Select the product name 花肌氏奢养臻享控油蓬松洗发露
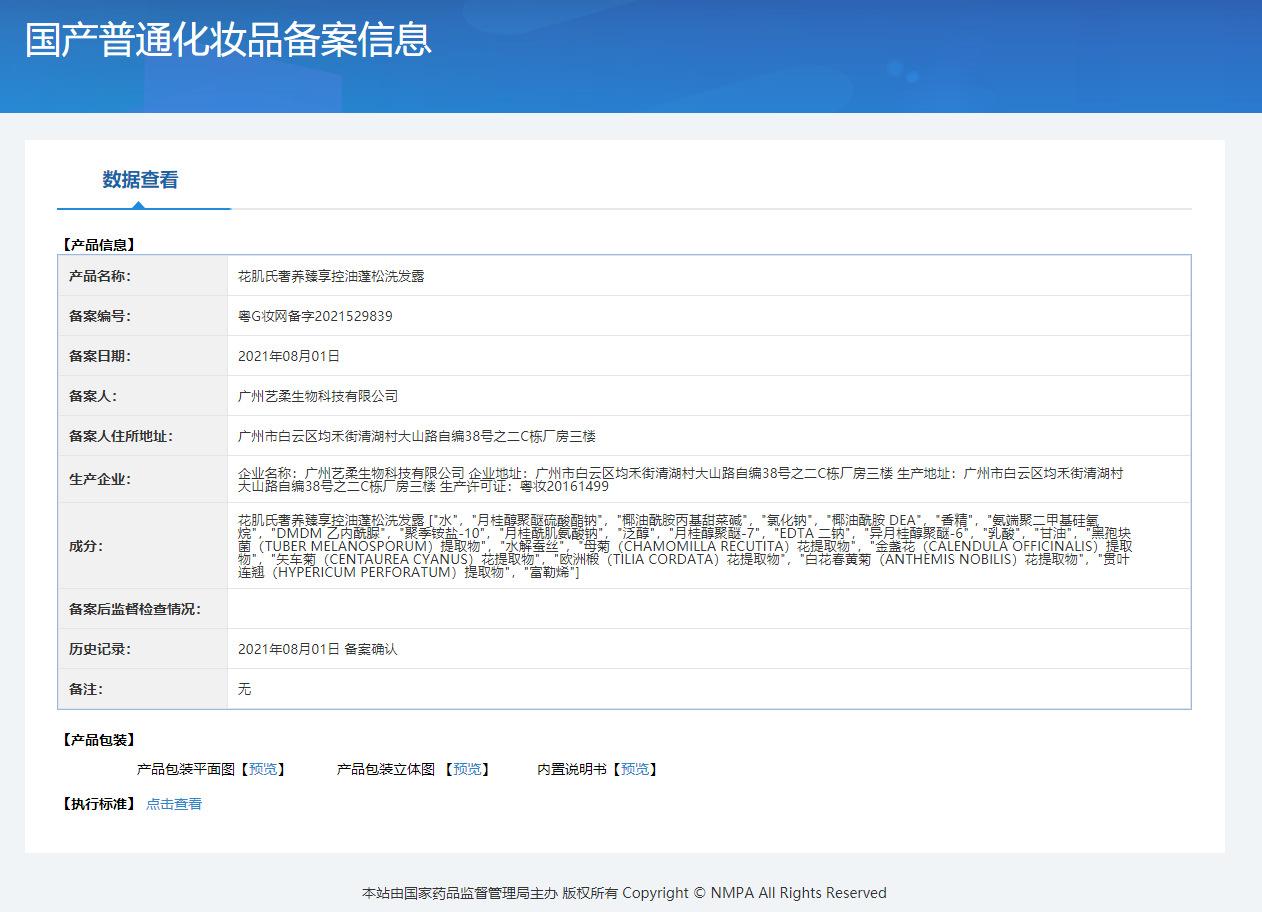 [x=331, y=276]
